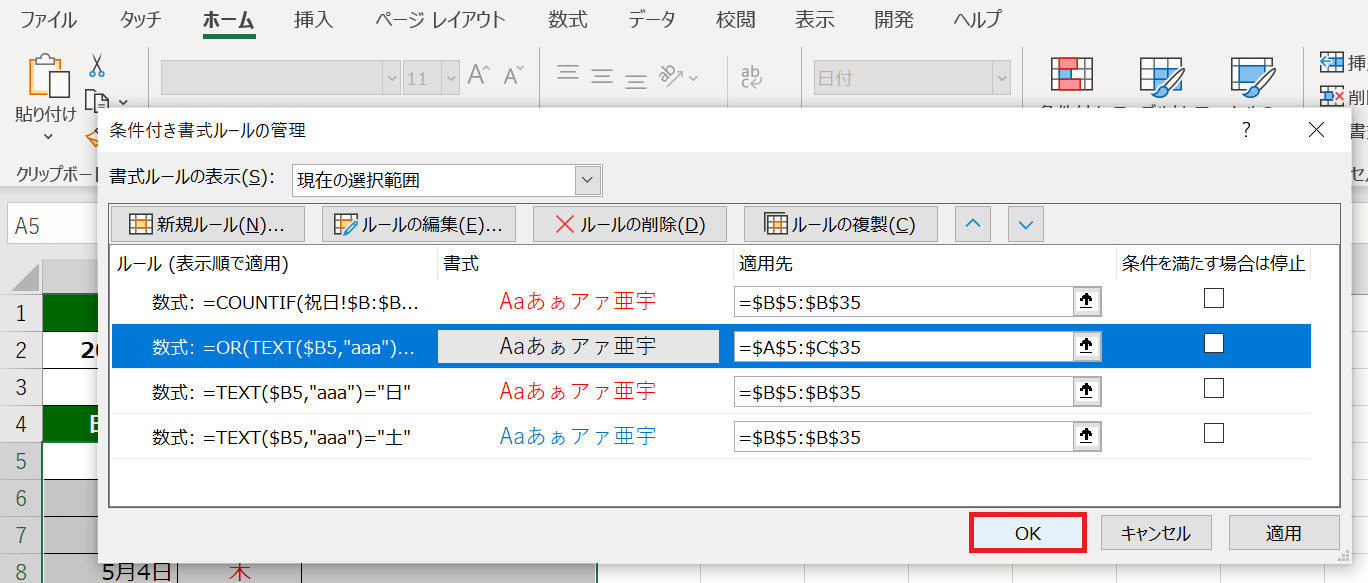This screenshot has height=583, width=1368.
Task: Expand the font size dropdown
Action: tap(450, 78)
